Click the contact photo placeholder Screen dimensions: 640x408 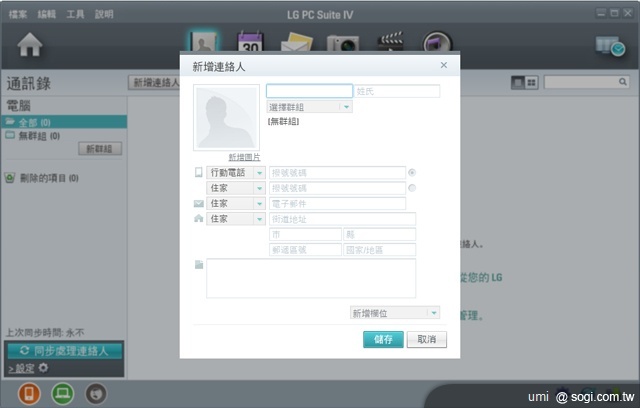coord(226,118)
